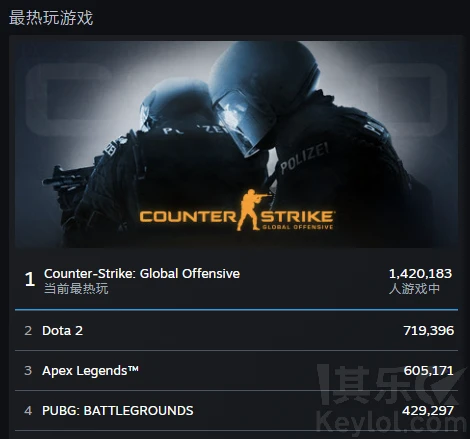
Task: Click the rank number 1 badge
Action: [x=30, y=279]
